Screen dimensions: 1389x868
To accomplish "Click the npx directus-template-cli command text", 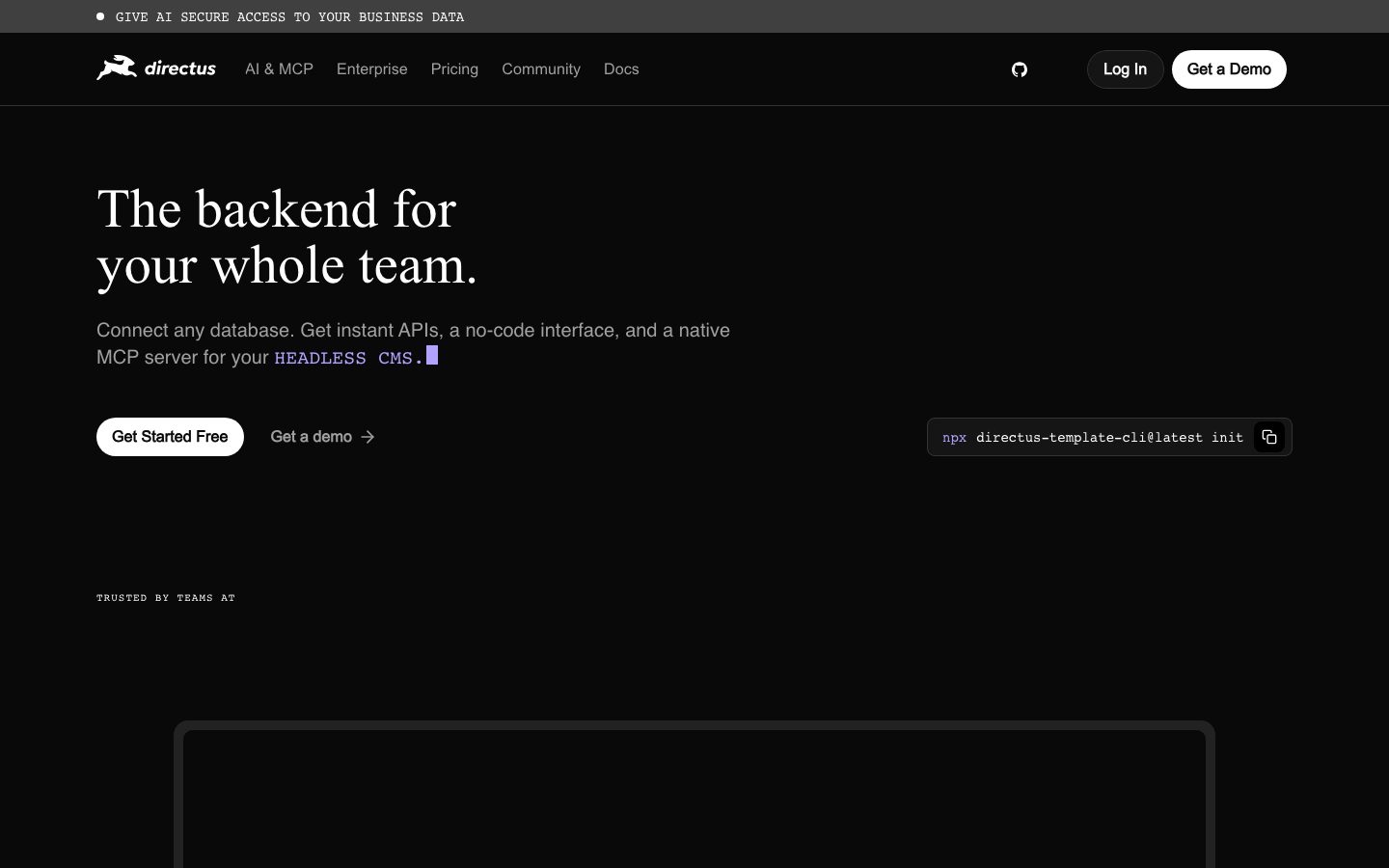I will 1093,437.
